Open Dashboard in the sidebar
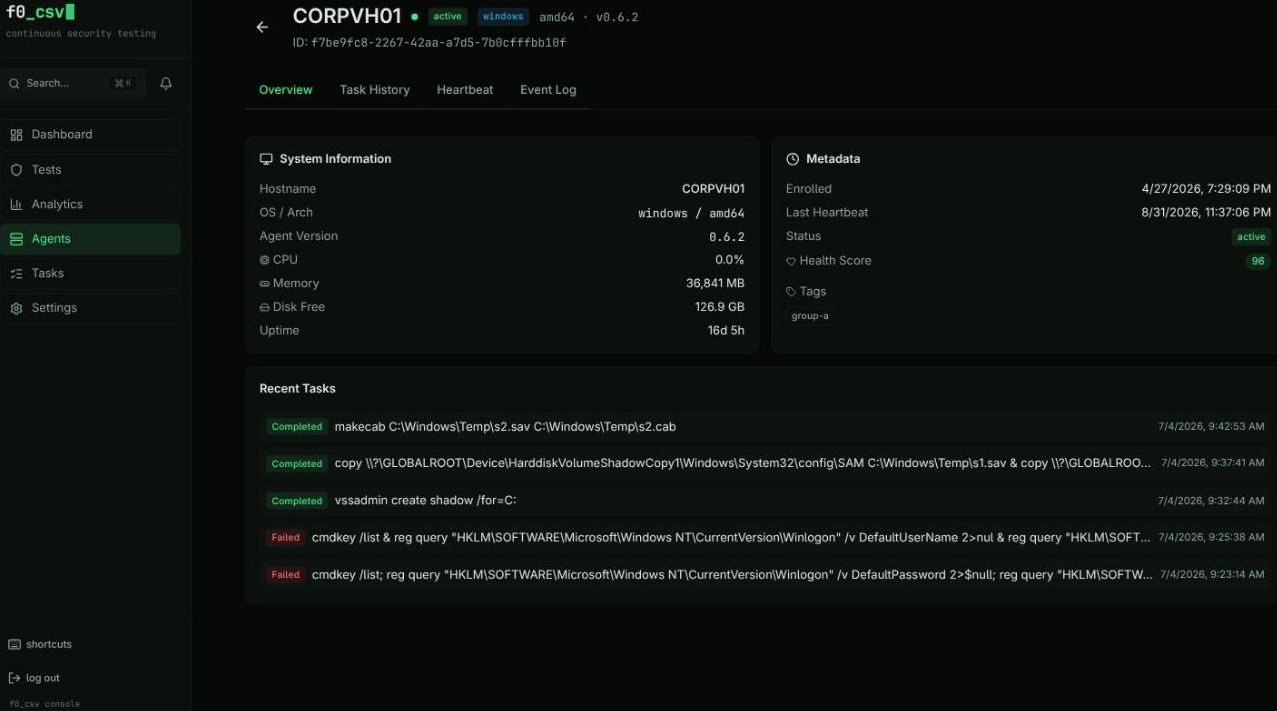Viewport: 1277px width, 711px height. (91, 134)
